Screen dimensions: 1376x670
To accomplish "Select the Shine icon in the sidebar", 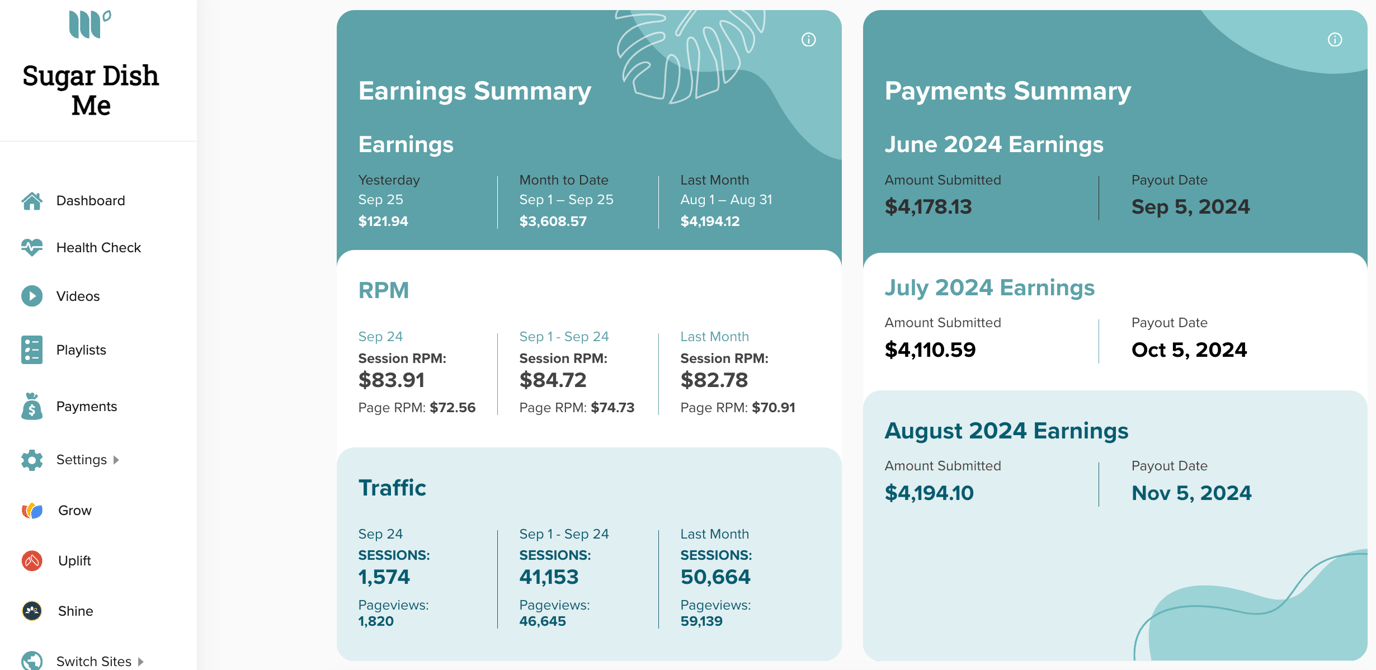I will click(31, 610).
